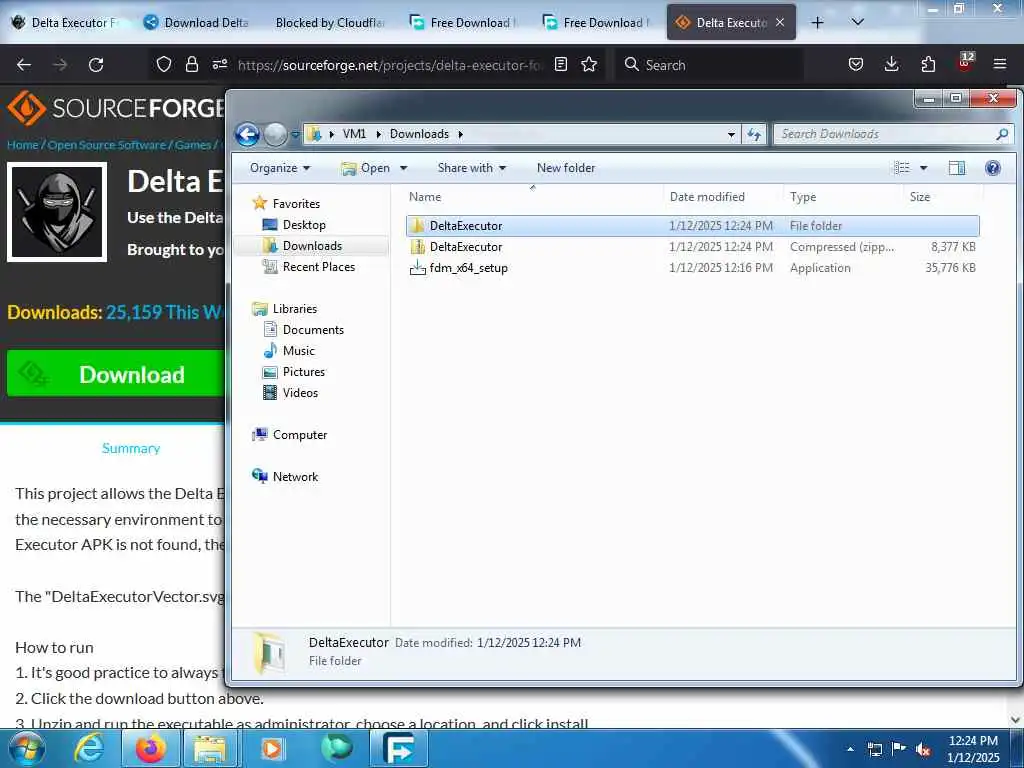The width and height of the screenshot is (1024, 768).
Task: Toggle reader view in address bar
Action: coord(560,64)
